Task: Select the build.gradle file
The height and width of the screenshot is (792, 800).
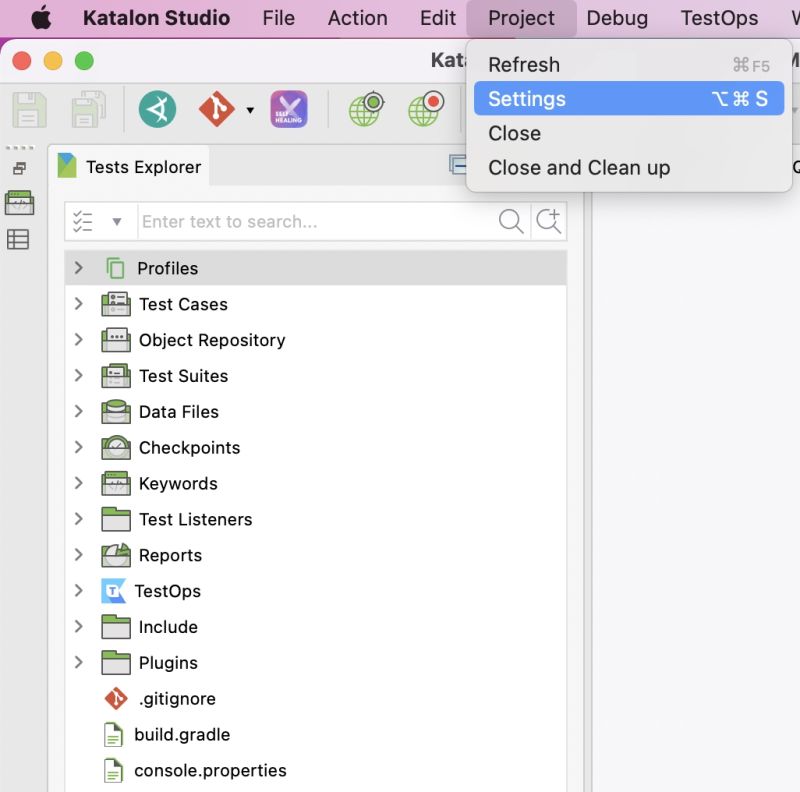Action: 182,734
